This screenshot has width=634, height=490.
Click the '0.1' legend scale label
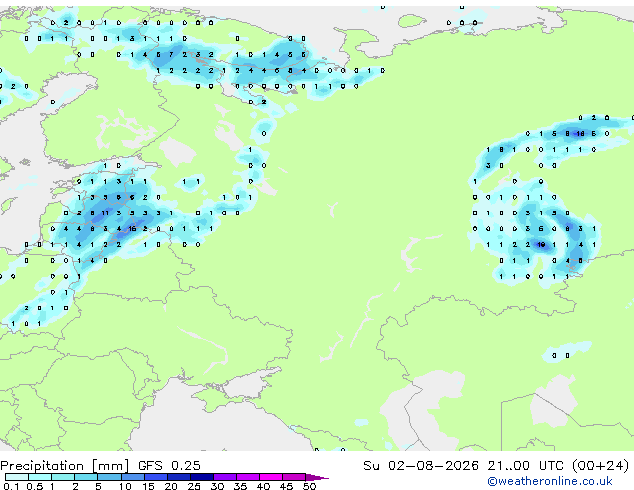point(11,486)
